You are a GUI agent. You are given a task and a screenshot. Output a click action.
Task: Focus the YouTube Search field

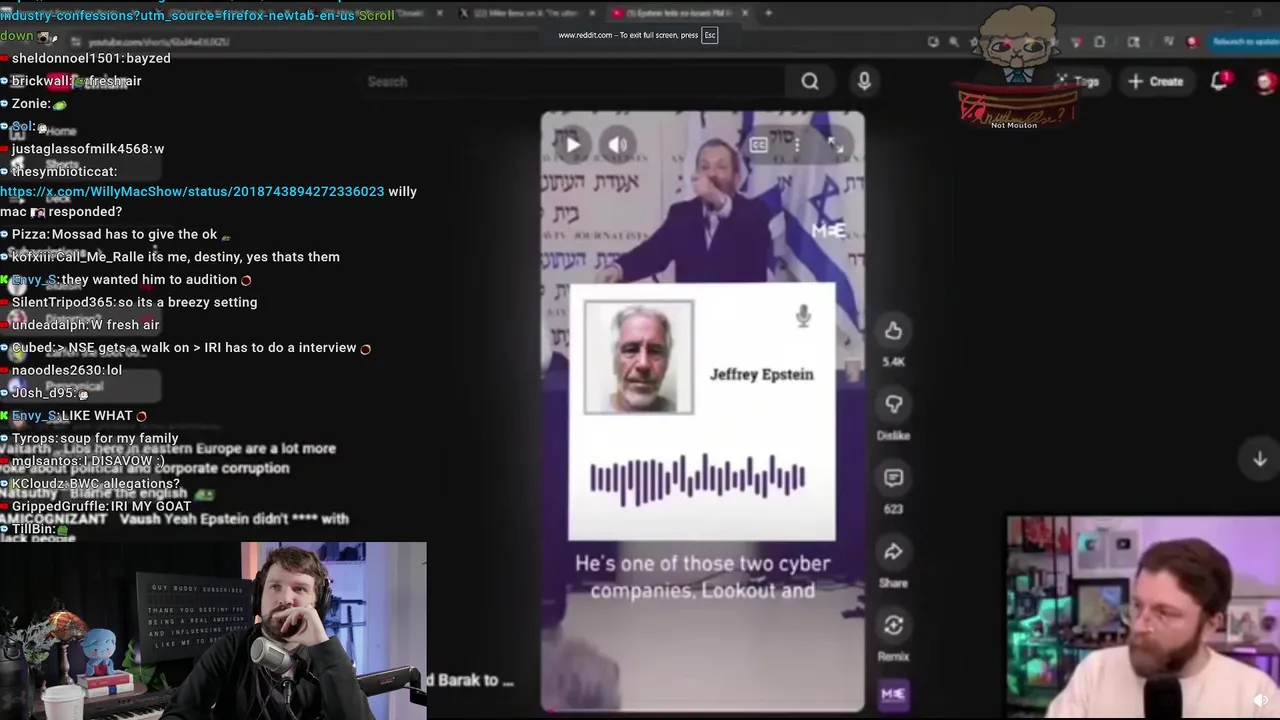coord(570,82)
